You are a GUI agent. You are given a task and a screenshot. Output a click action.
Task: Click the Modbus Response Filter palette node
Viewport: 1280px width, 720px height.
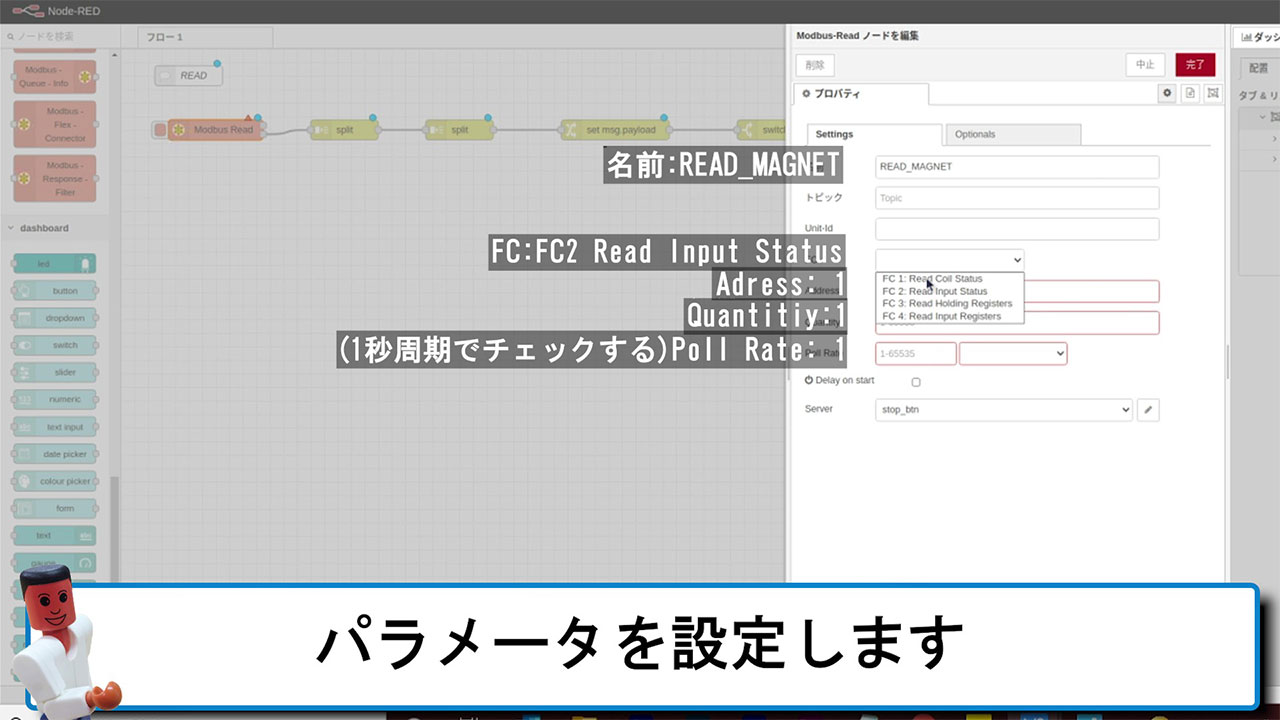[55, 179]
